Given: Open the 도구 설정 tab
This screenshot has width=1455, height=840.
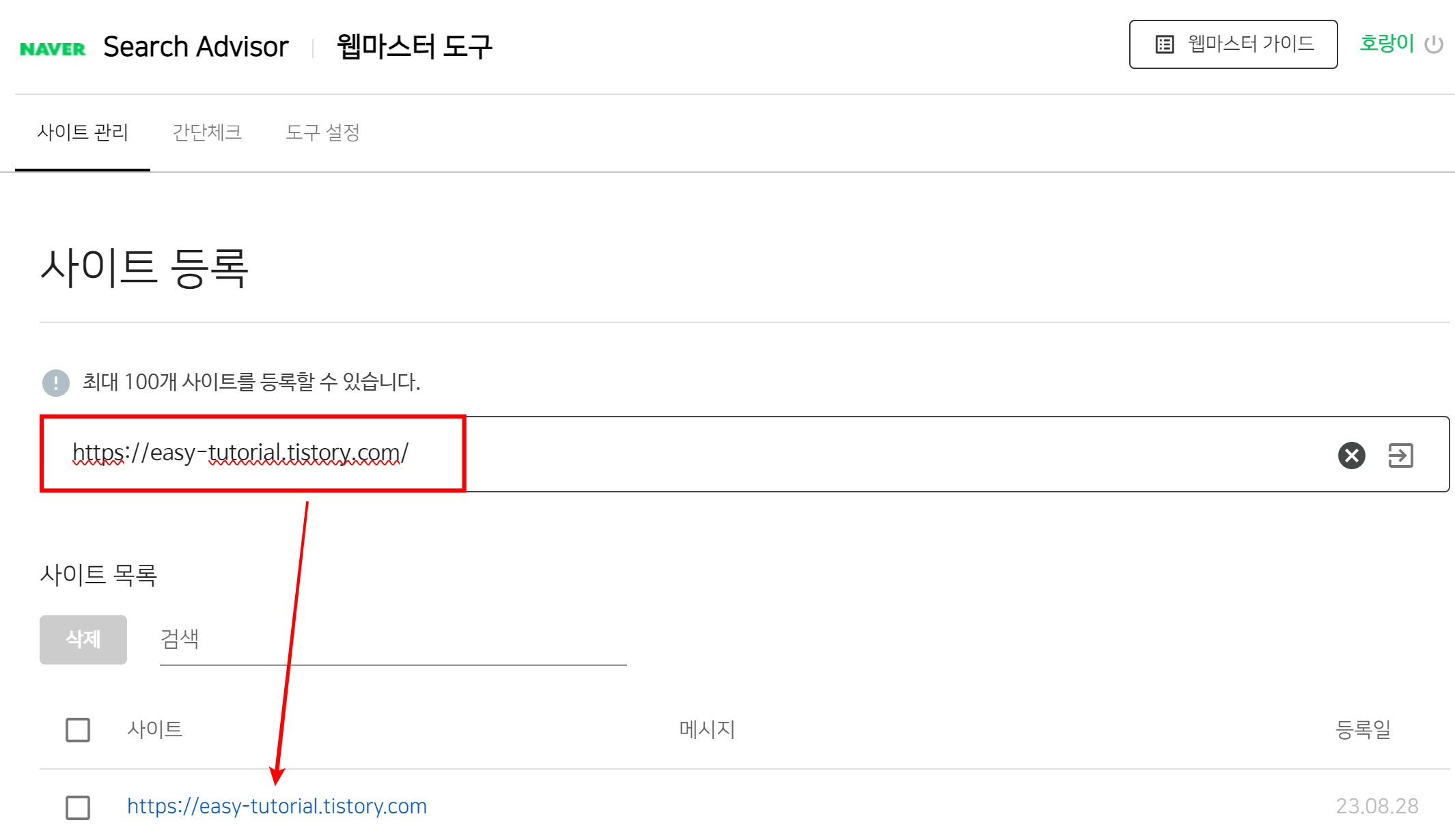Looking at the screenshot, I should coord(324,132).
